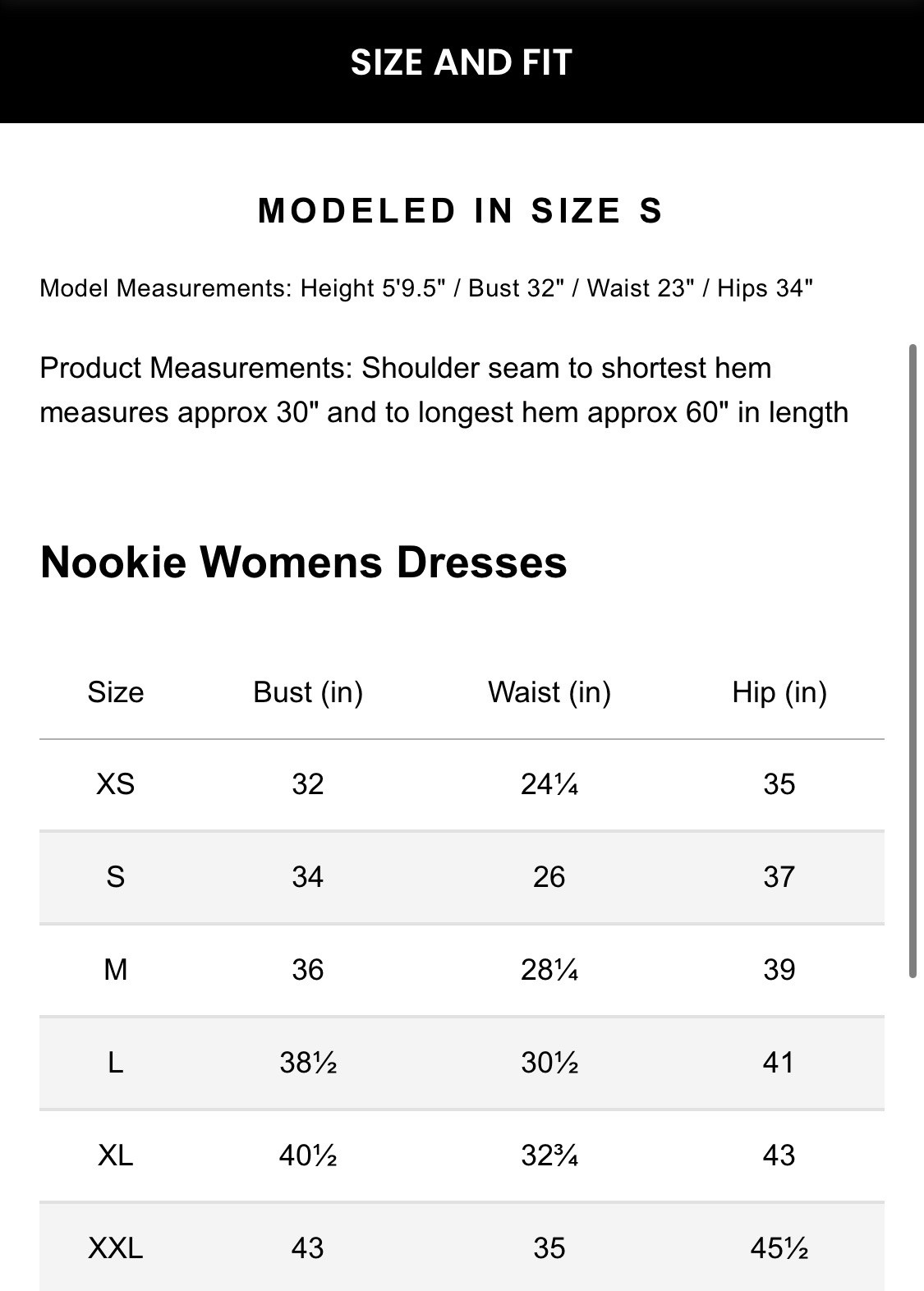Image resolution: width=924 pixels, height=1291 pixels.
Task: Select the XXL size row label
Action: (116, 1248)
